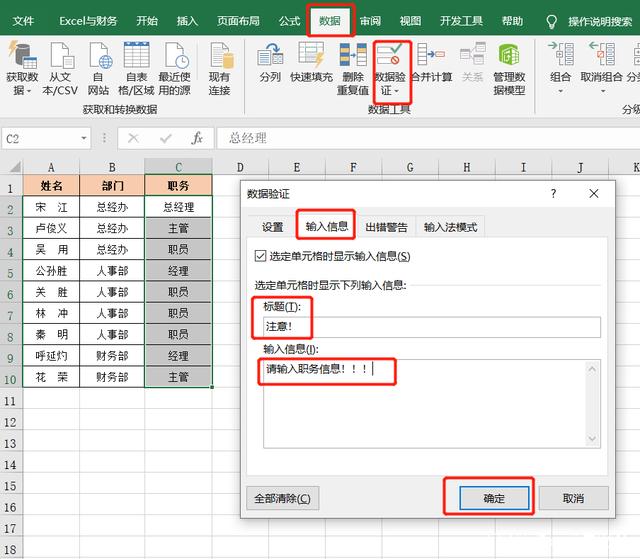Switch to the 插入 ribbon tab
640x559 pixels.
(x=187, y=21)
